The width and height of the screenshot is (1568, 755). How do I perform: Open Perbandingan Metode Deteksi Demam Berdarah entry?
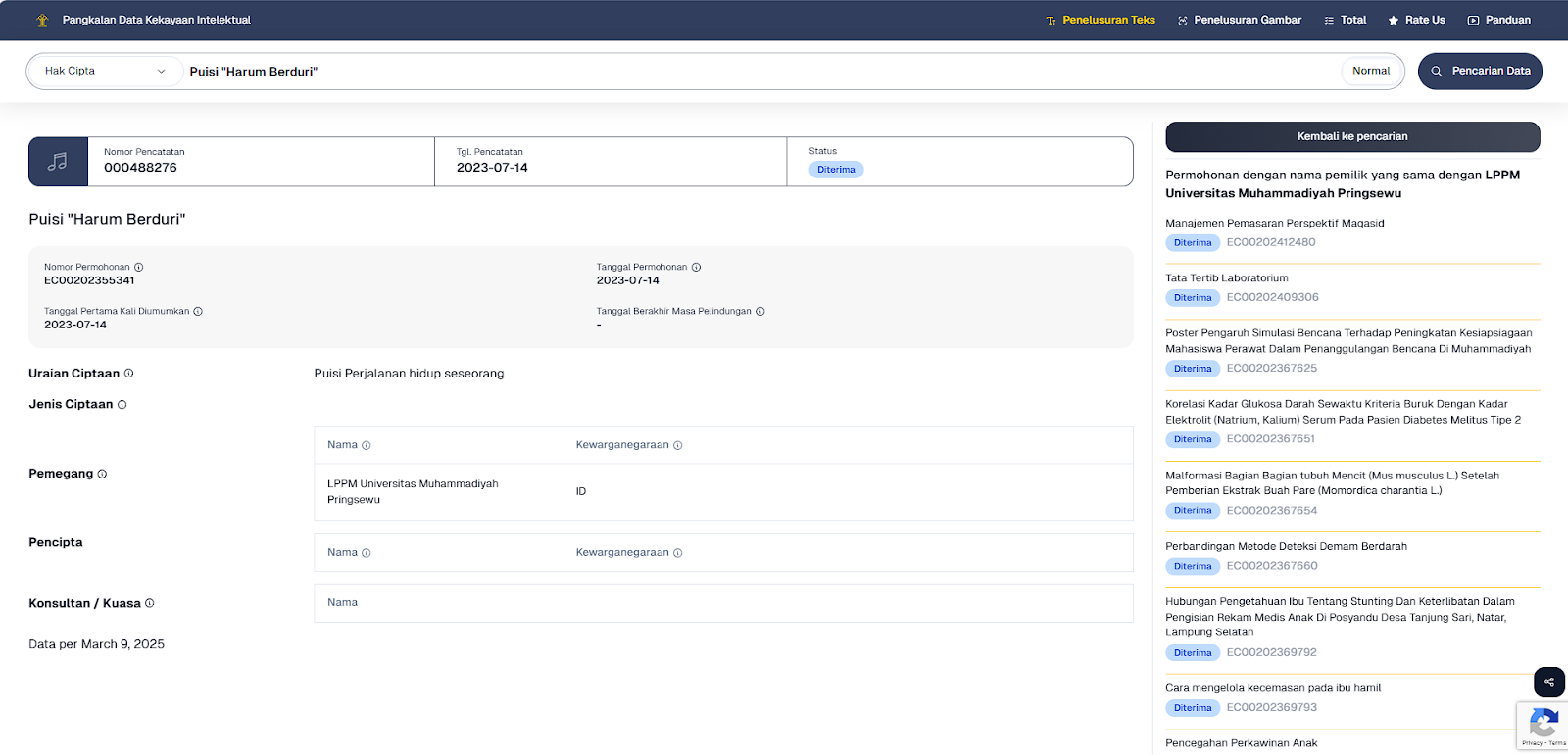(1287, 546)
